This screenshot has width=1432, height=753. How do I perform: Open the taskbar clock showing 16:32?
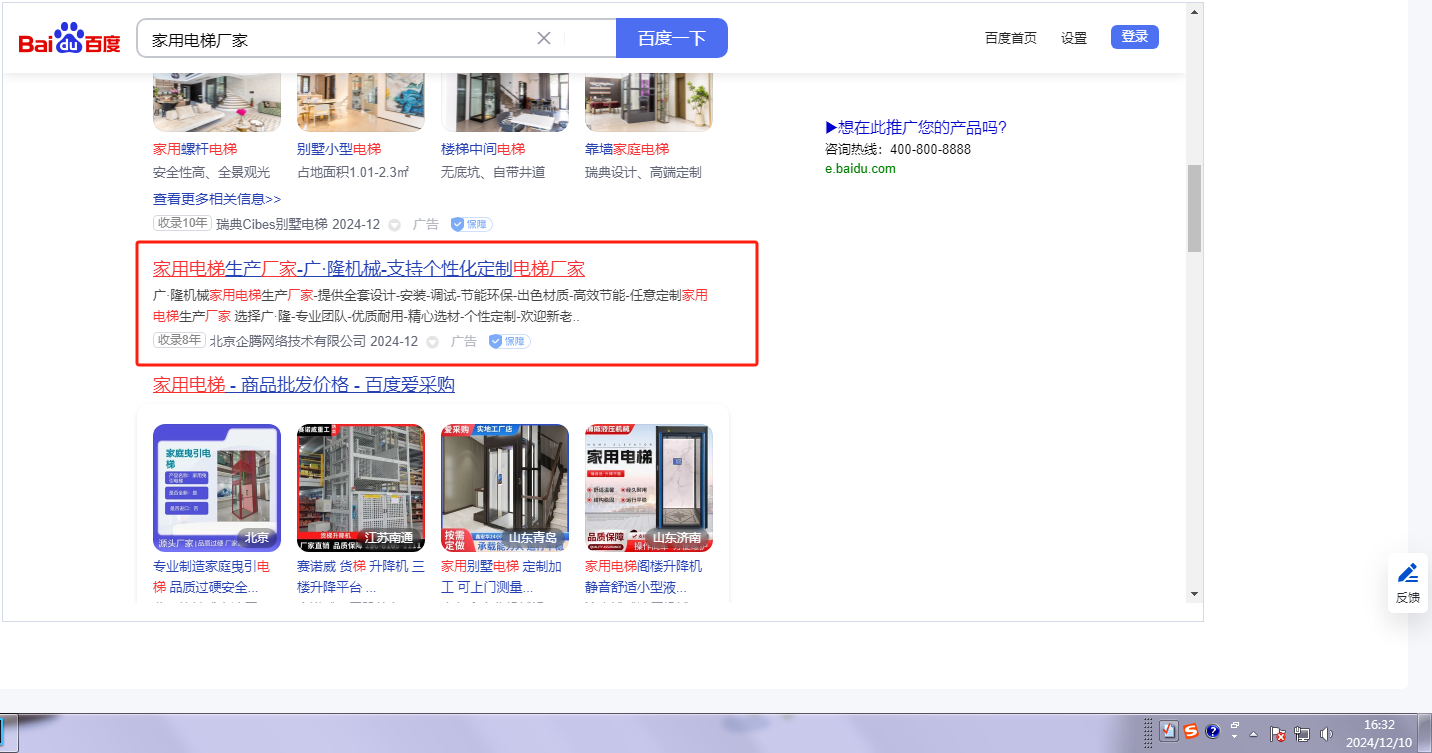point(1378,733)
